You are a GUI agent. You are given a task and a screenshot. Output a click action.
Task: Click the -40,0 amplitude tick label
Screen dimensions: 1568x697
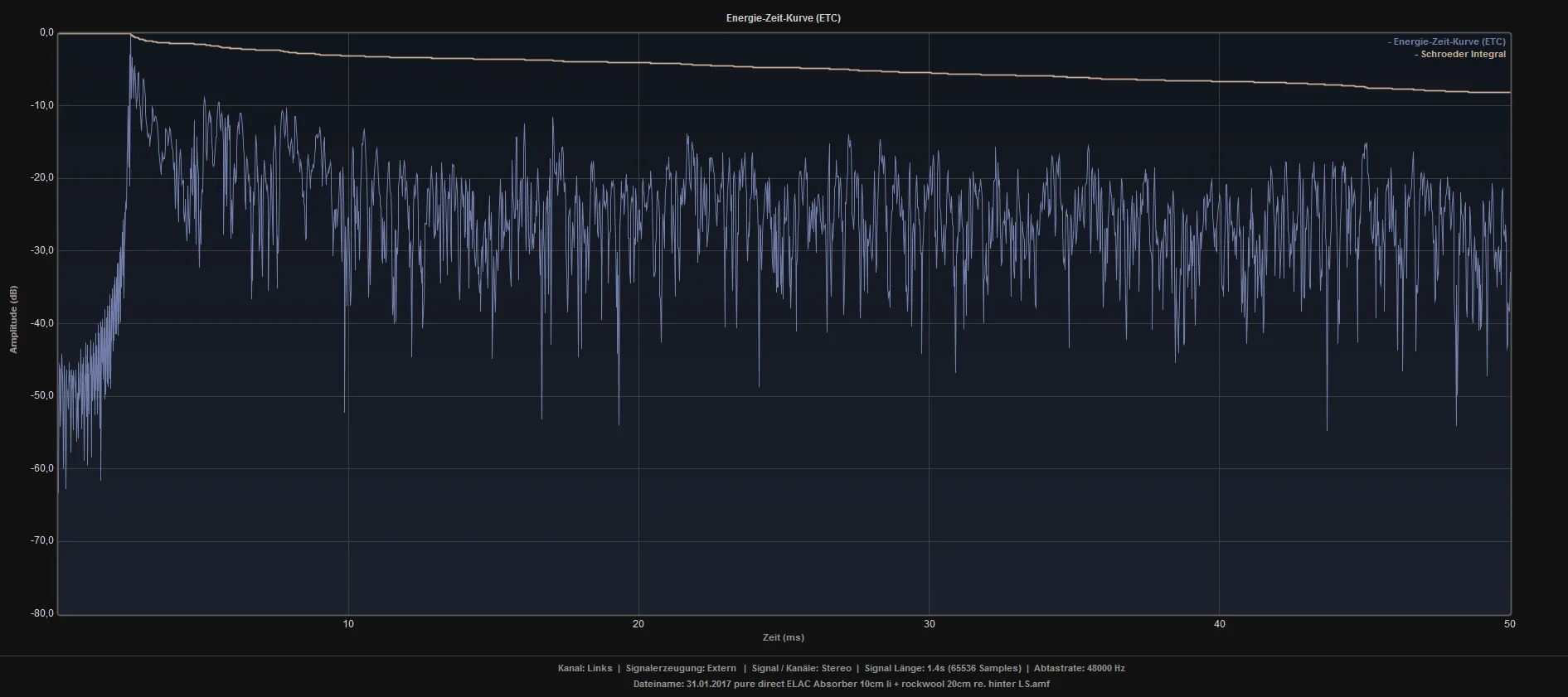(41, 323)
